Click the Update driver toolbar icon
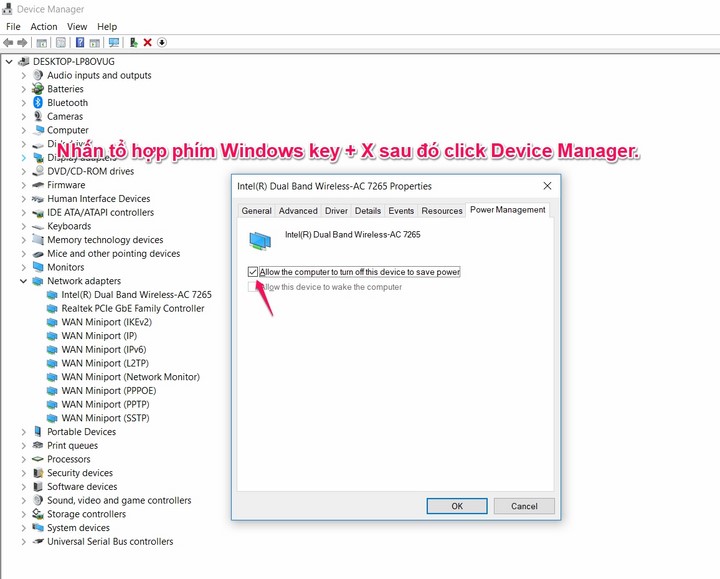The height and width of the screenshot is (579, 720). point(133,43)
